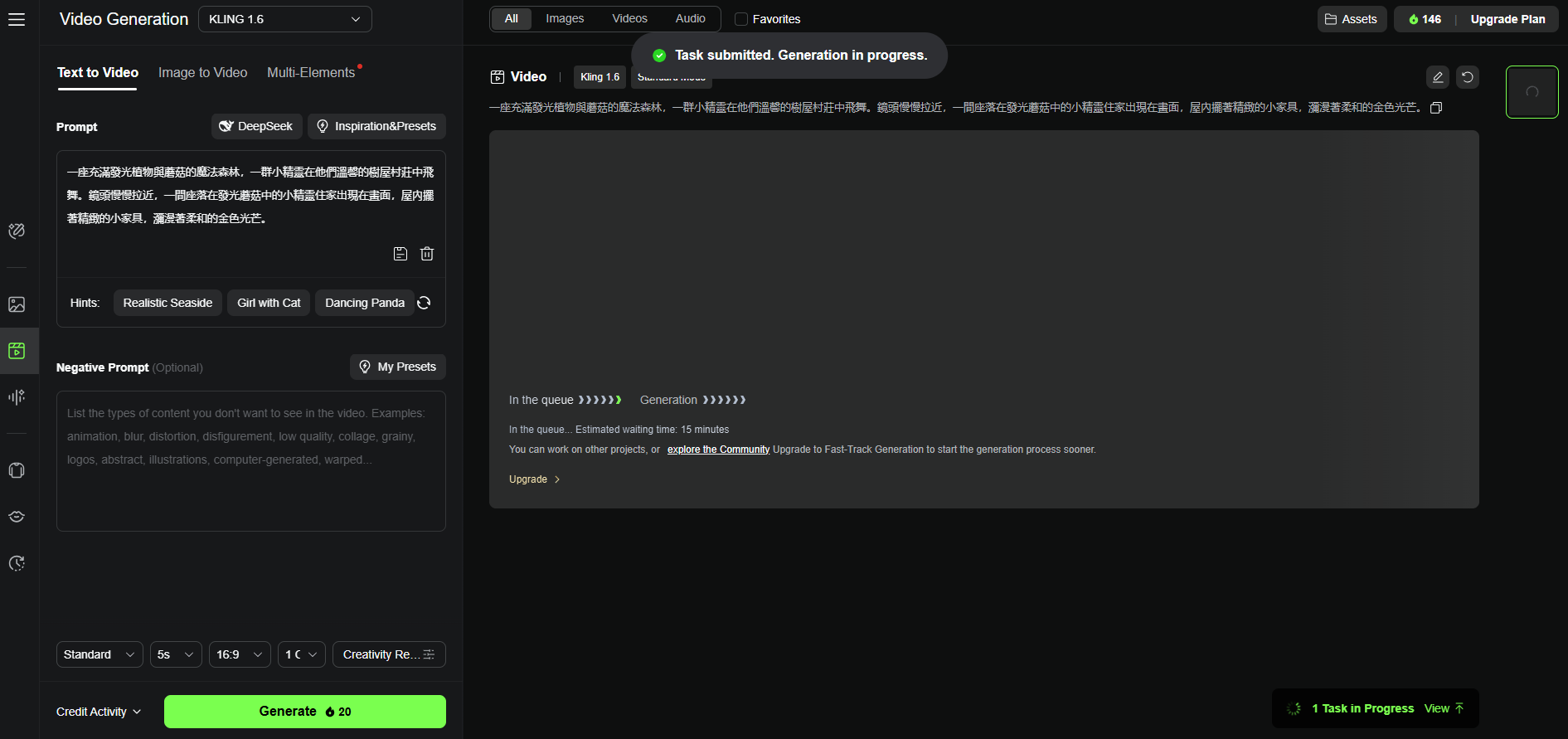The width and height of the screenshot is (1568, 739).
Task: Open the image generation sidebar icon
Action: point(17,304)
